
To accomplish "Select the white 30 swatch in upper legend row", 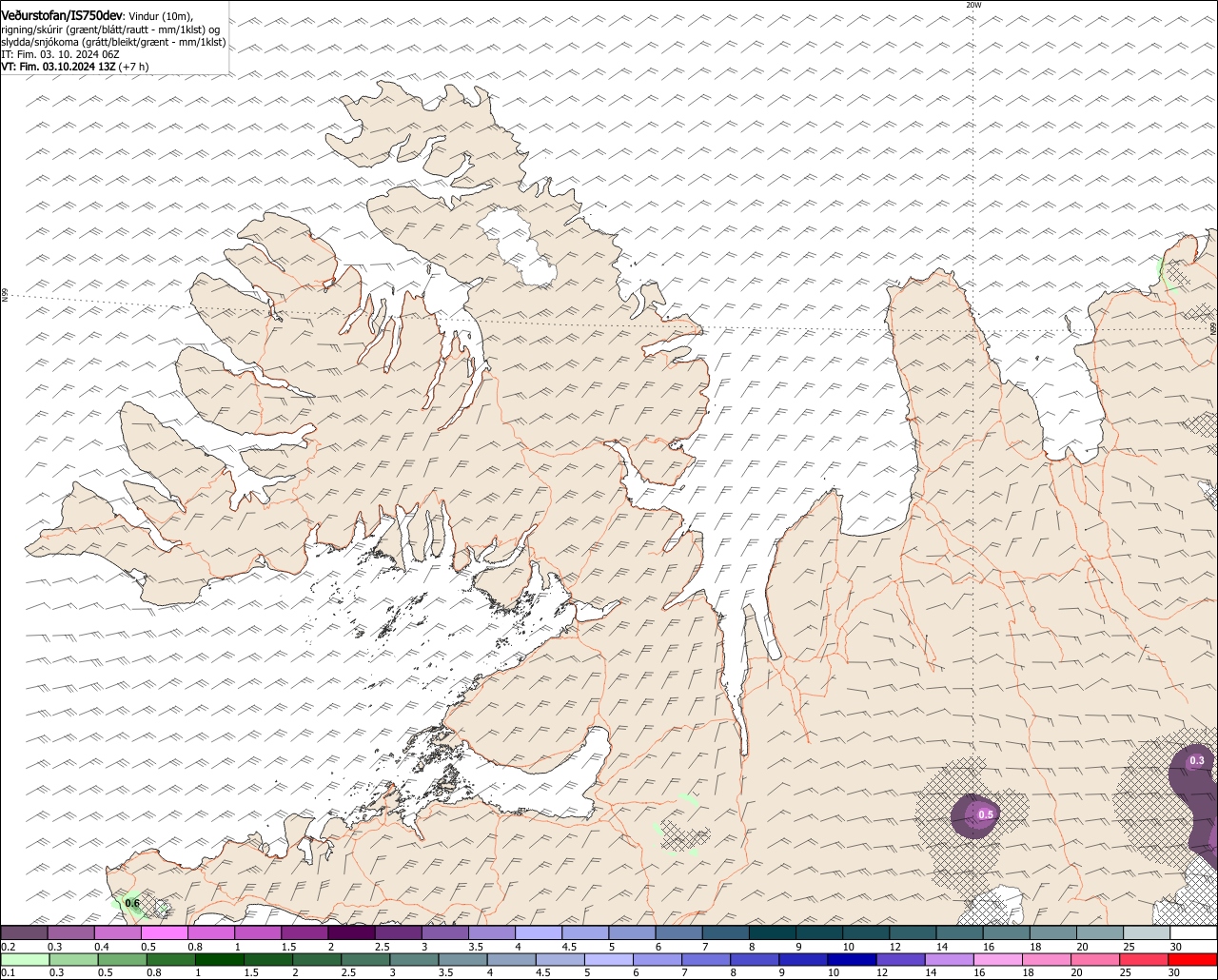I will pyautogui.click(x=1194, y=933).
